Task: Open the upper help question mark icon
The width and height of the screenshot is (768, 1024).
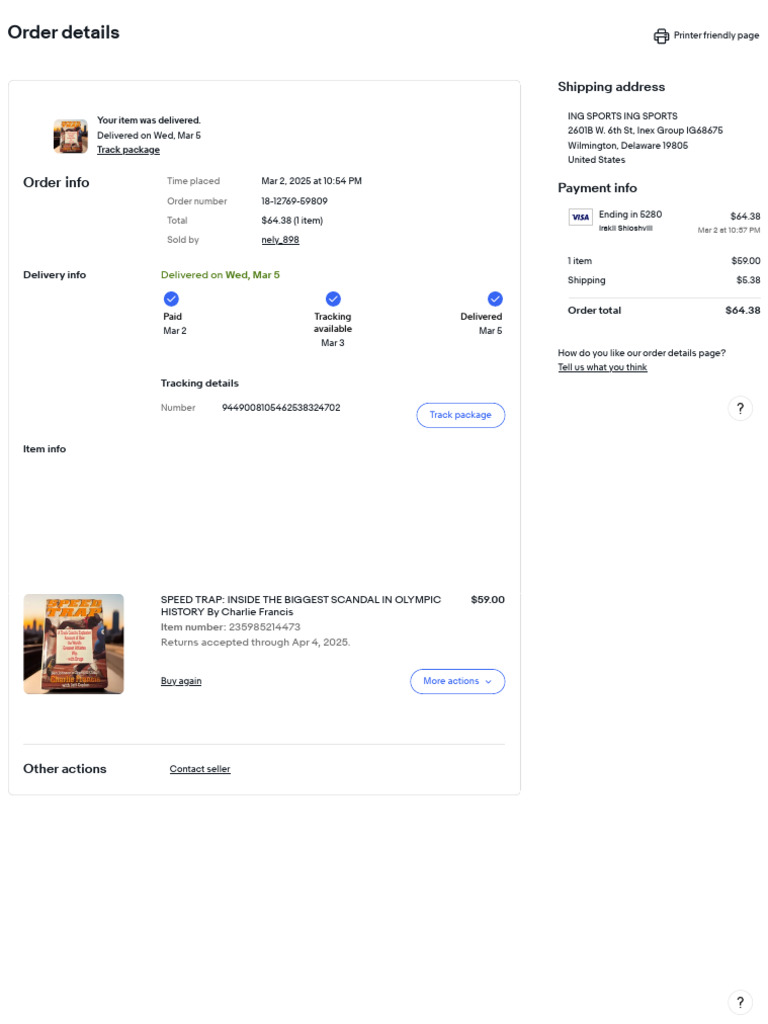Action: pos(740,409)
